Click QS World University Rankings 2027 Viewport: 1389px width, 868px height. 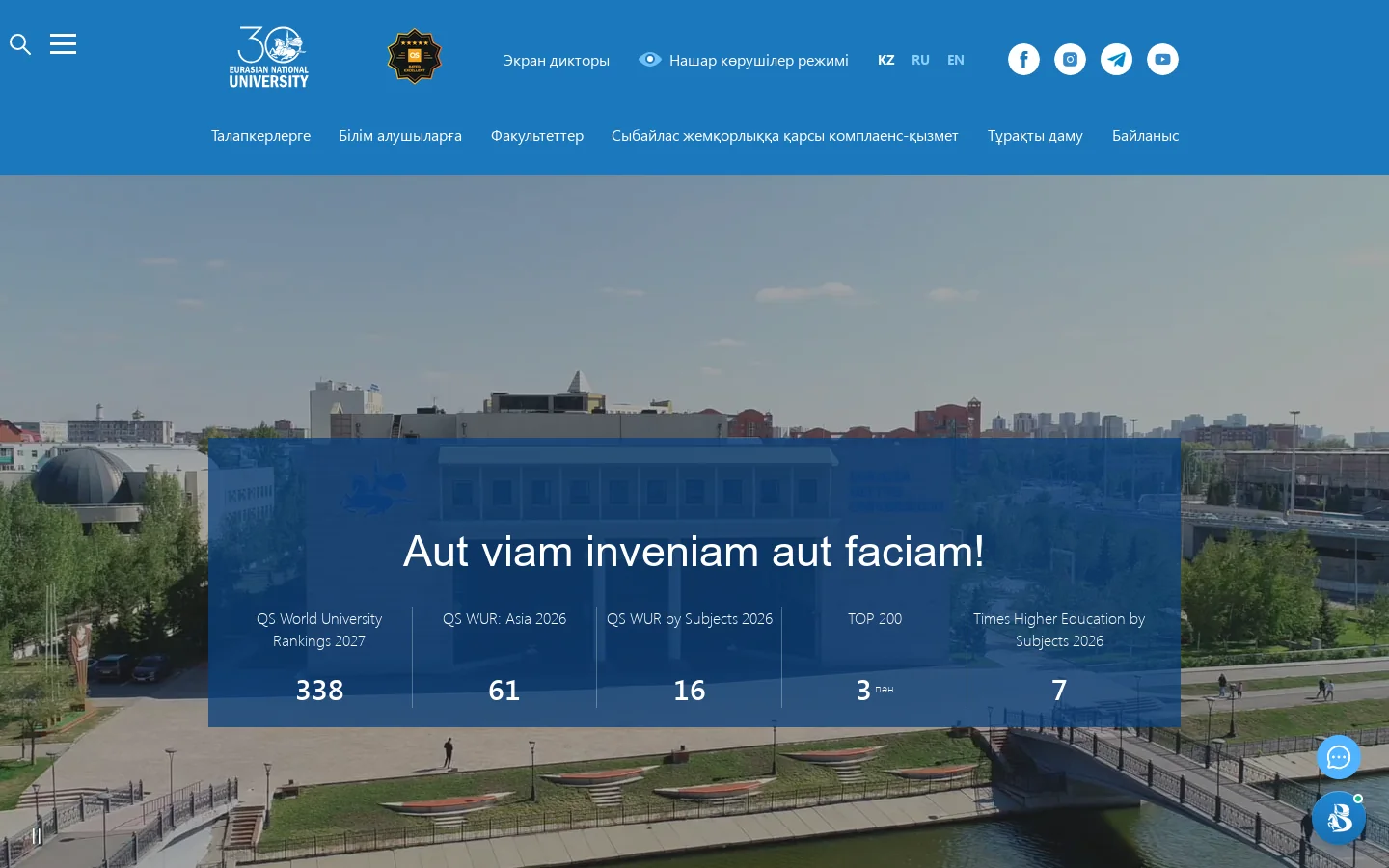[319, 630]
